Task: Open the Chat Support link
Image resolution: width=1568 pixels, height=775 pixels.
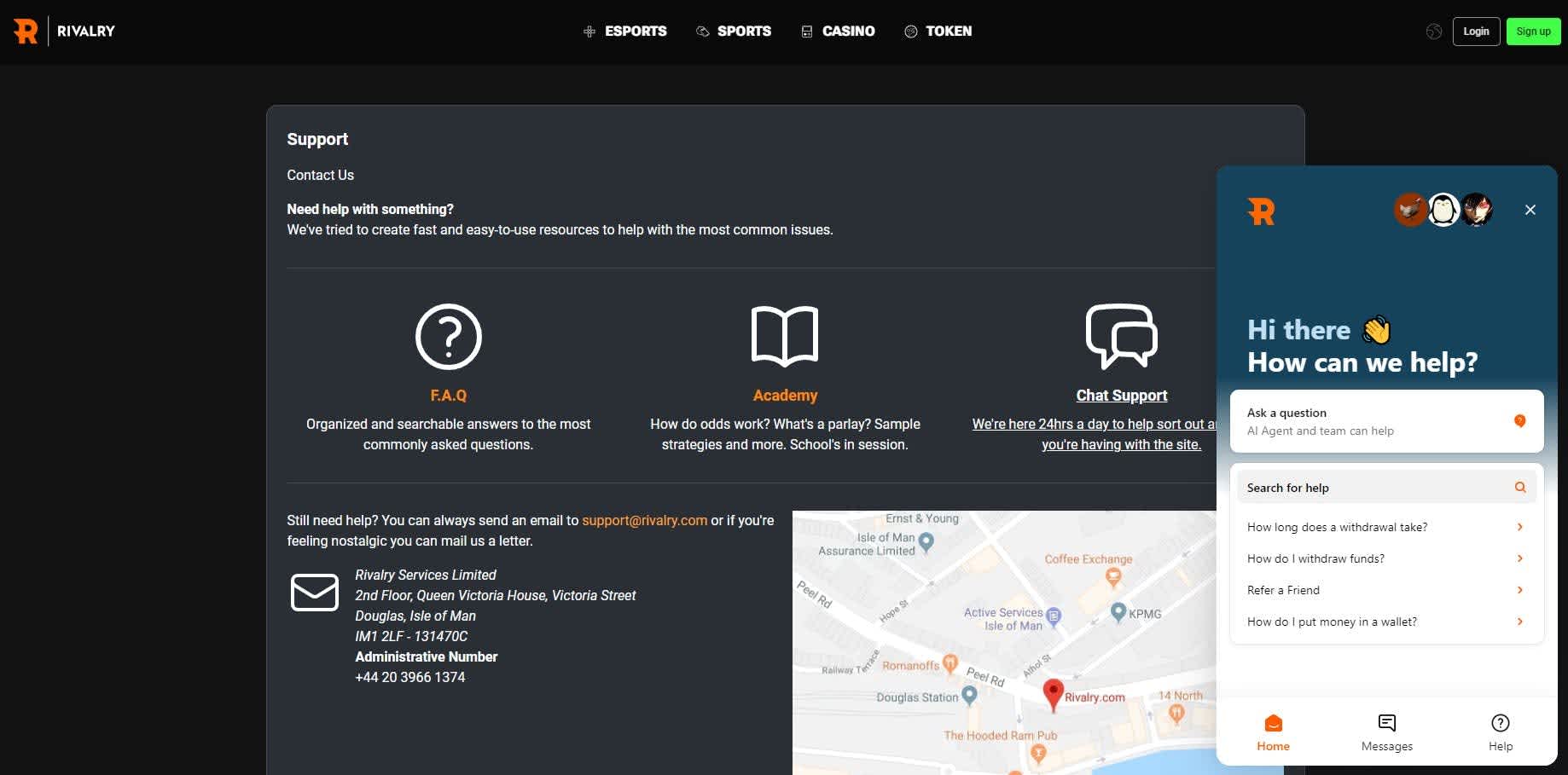Action: 1122,396
